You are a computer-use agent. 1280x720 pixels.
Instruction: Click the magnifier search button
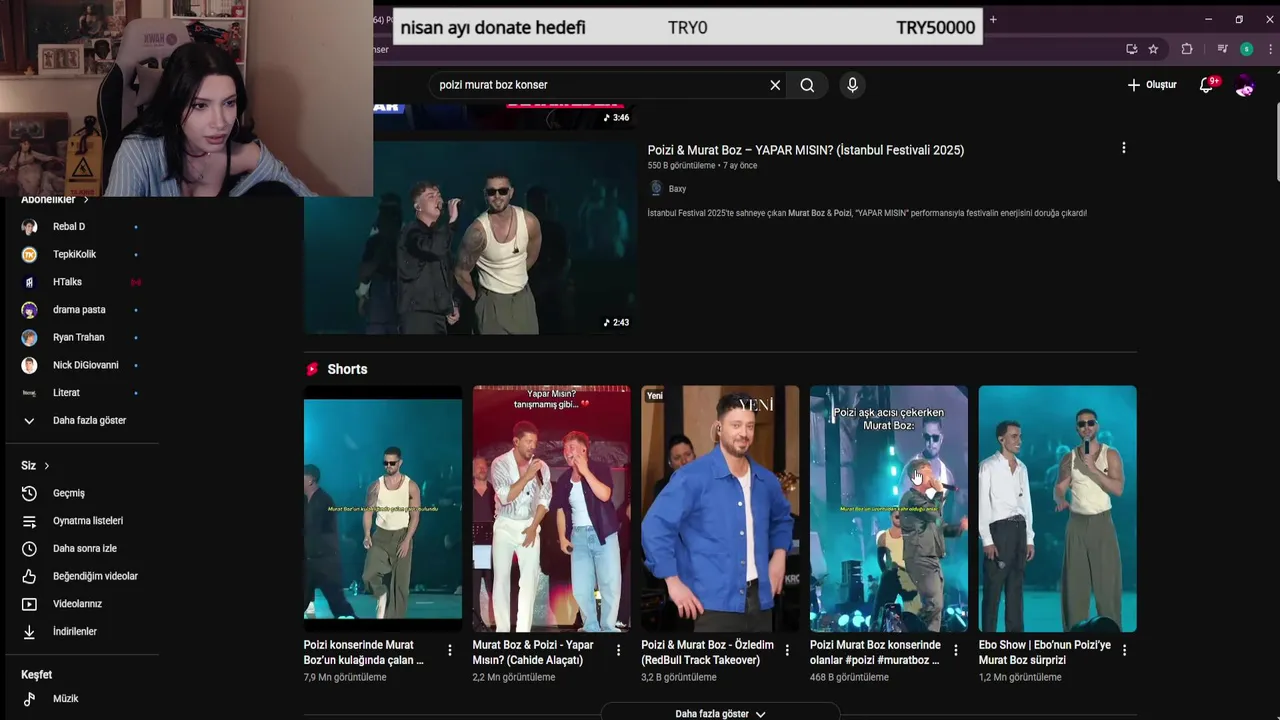point(807,85)
